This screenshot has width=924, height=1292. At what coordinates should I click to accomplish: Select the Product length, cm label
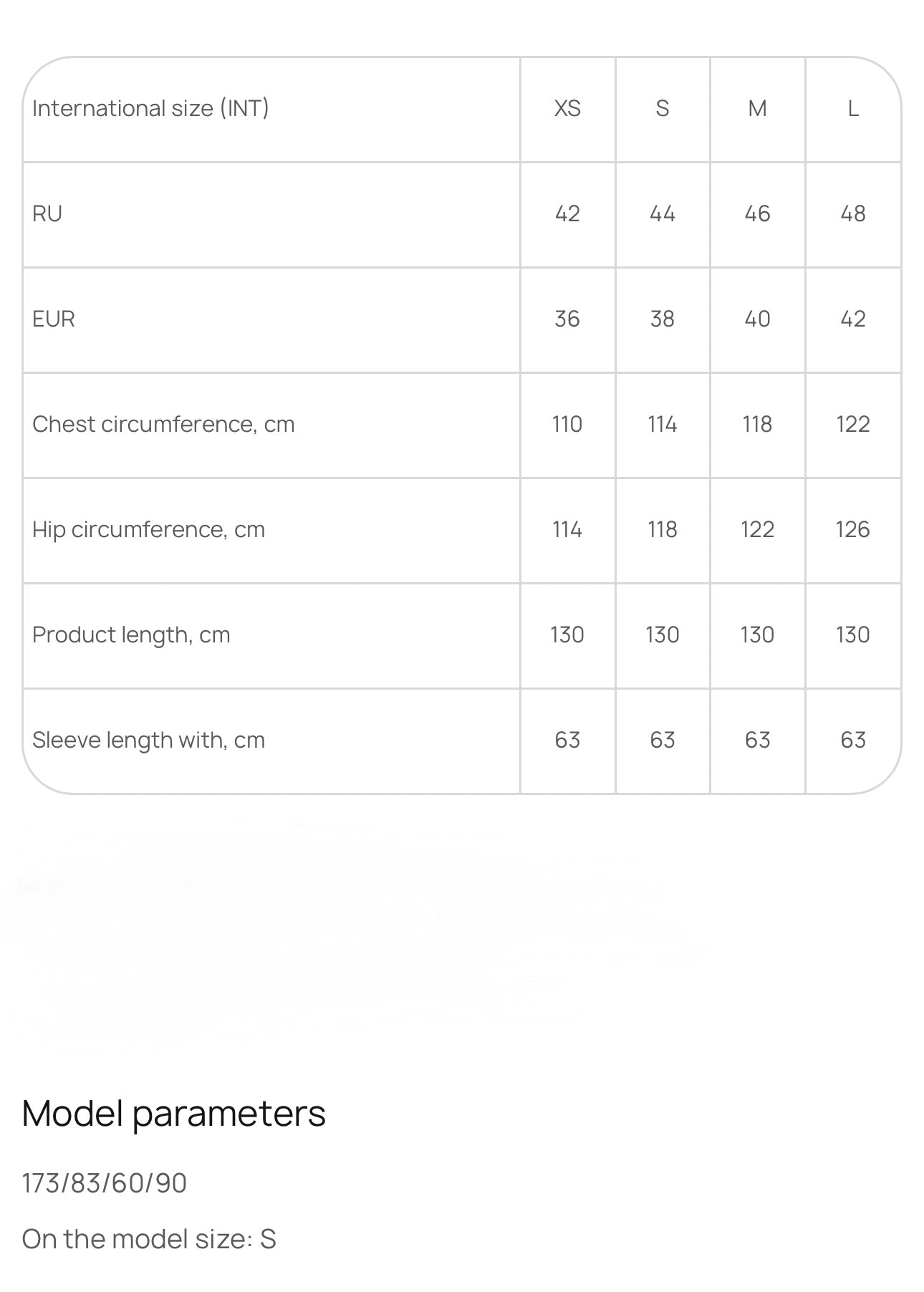131,635
